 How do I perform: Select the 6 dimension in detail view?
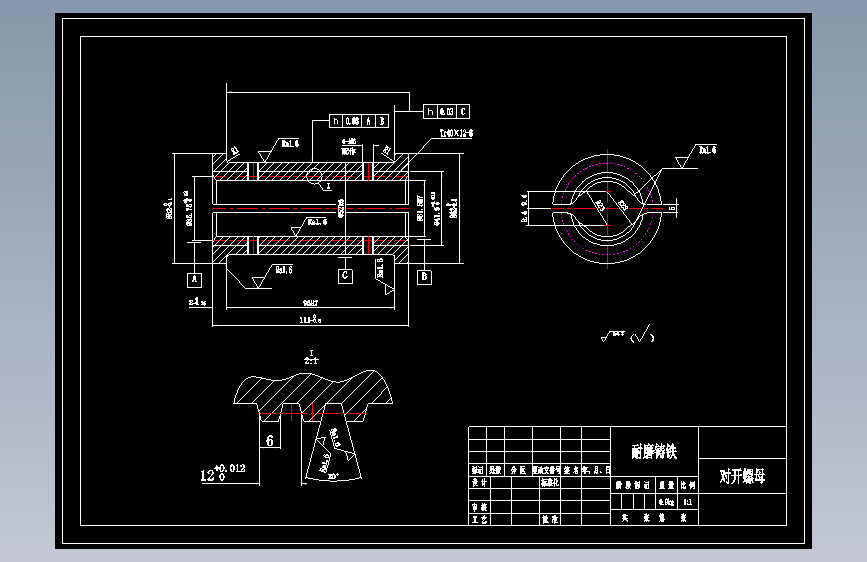(270, 440)
